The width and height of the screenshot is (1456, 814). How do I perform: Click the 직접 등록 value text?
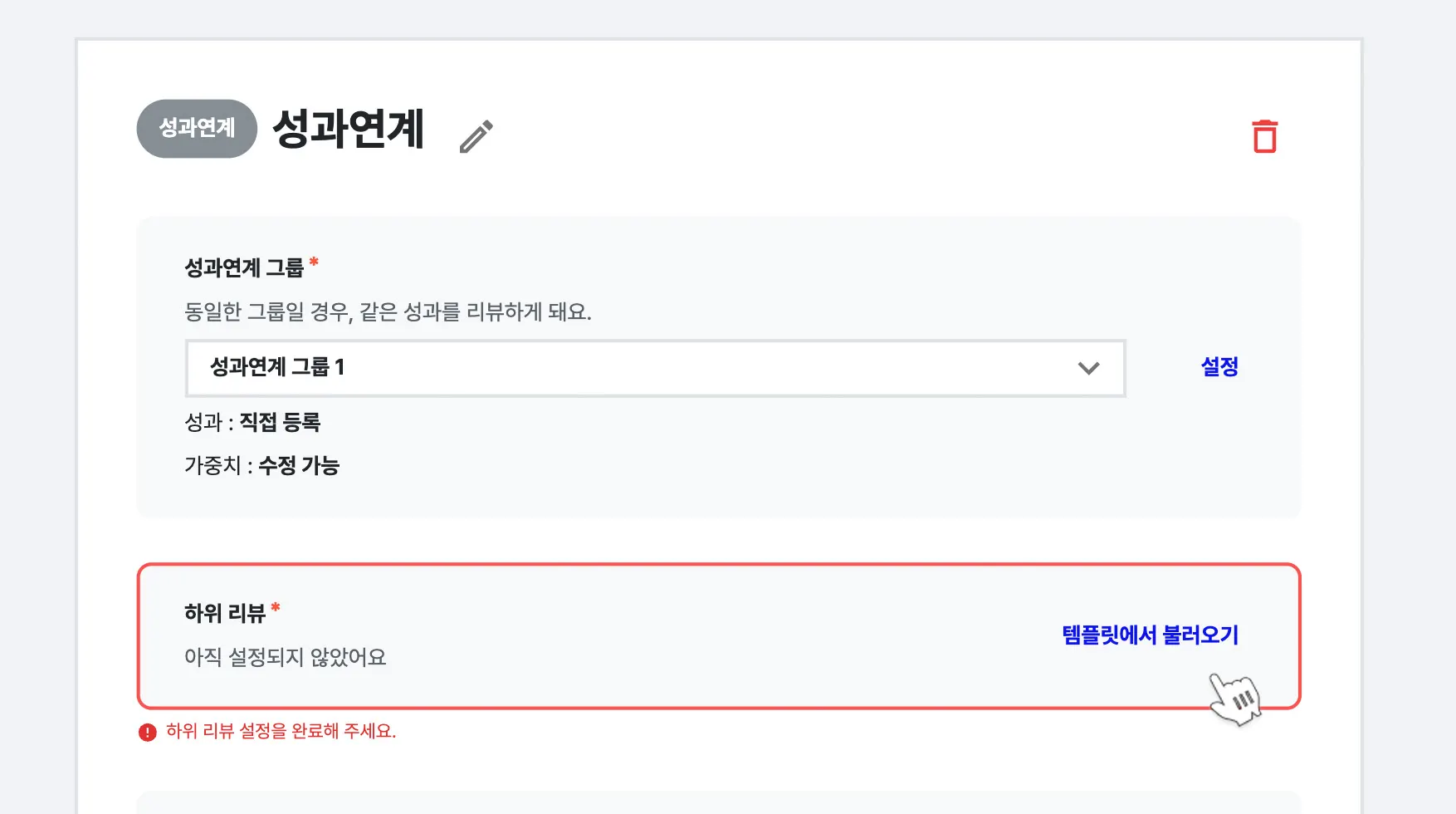coord(280,423)
